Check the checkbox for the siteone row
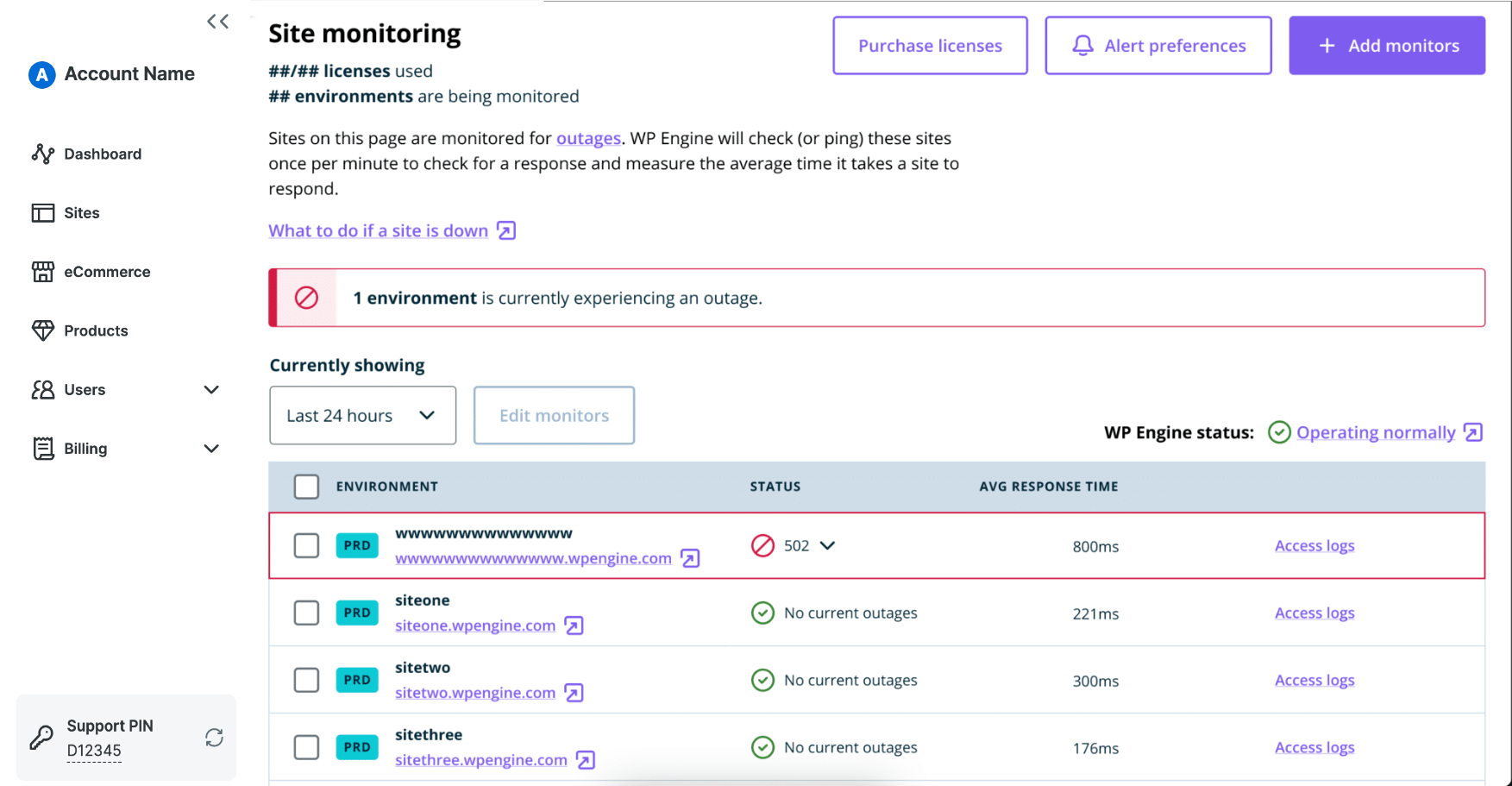 tap(306, 613)
